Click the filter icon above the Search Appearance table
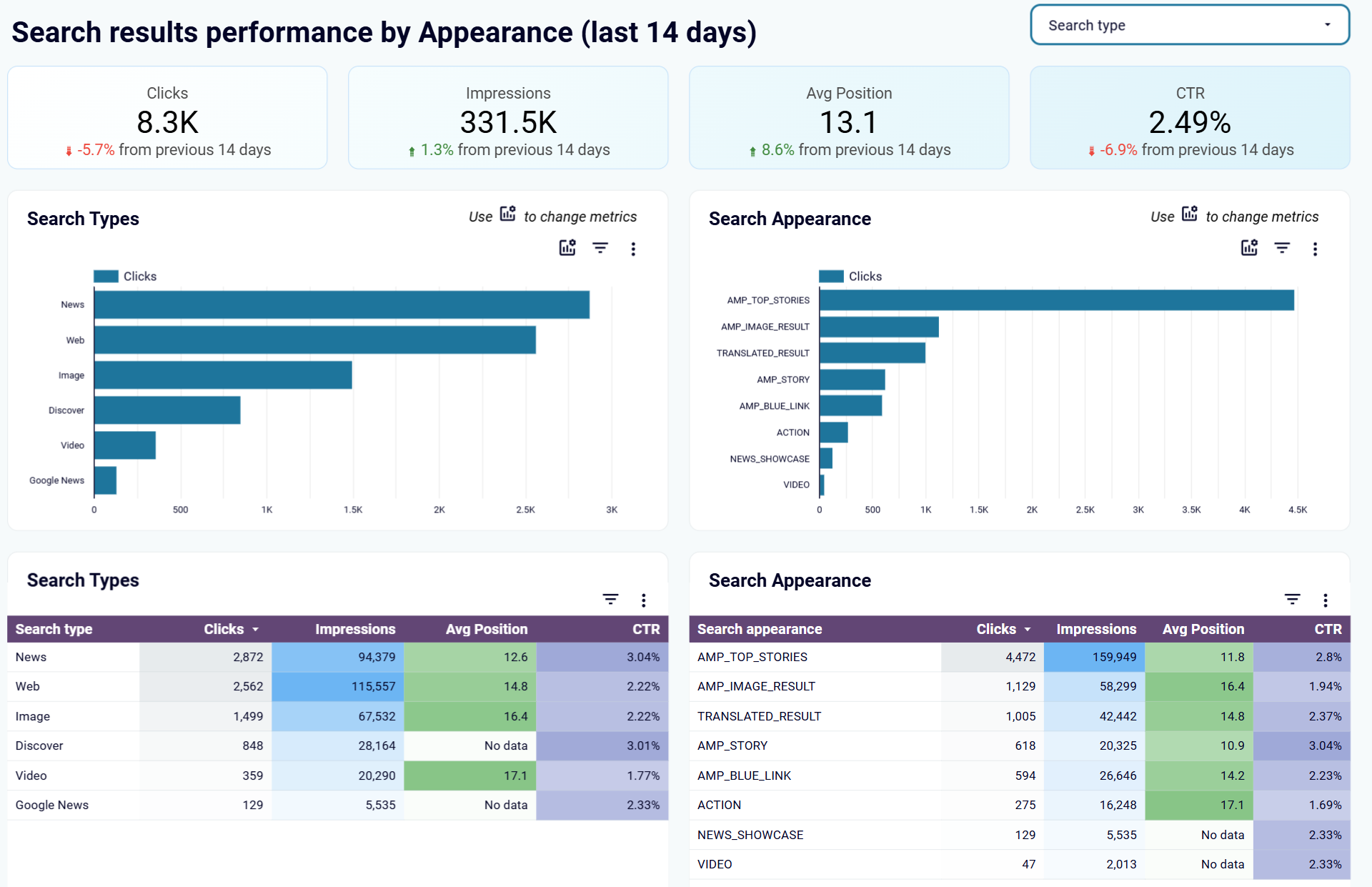 (x=1292, y=600)
